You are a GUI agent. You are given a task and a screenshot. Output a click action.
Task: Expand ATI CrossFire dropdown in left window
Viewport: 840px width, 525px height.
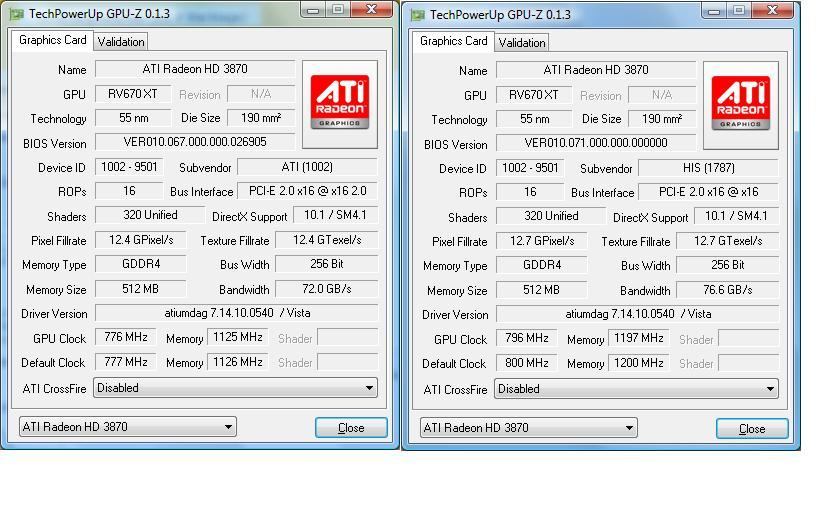coord(235,388)
